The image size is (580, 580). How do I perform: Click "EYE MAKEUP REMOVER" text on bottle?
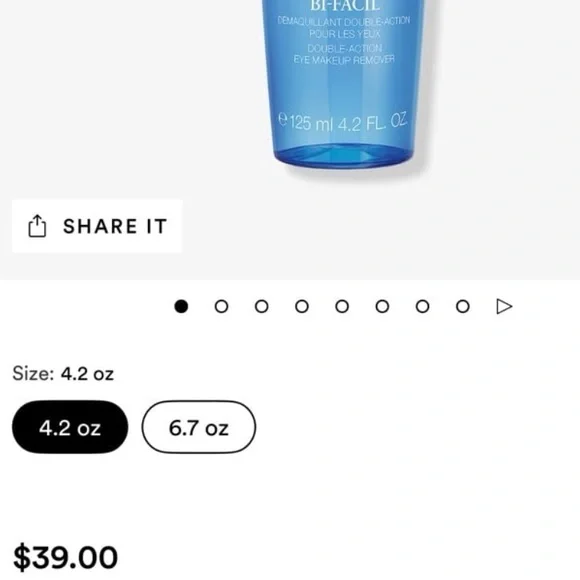point(344,60)
